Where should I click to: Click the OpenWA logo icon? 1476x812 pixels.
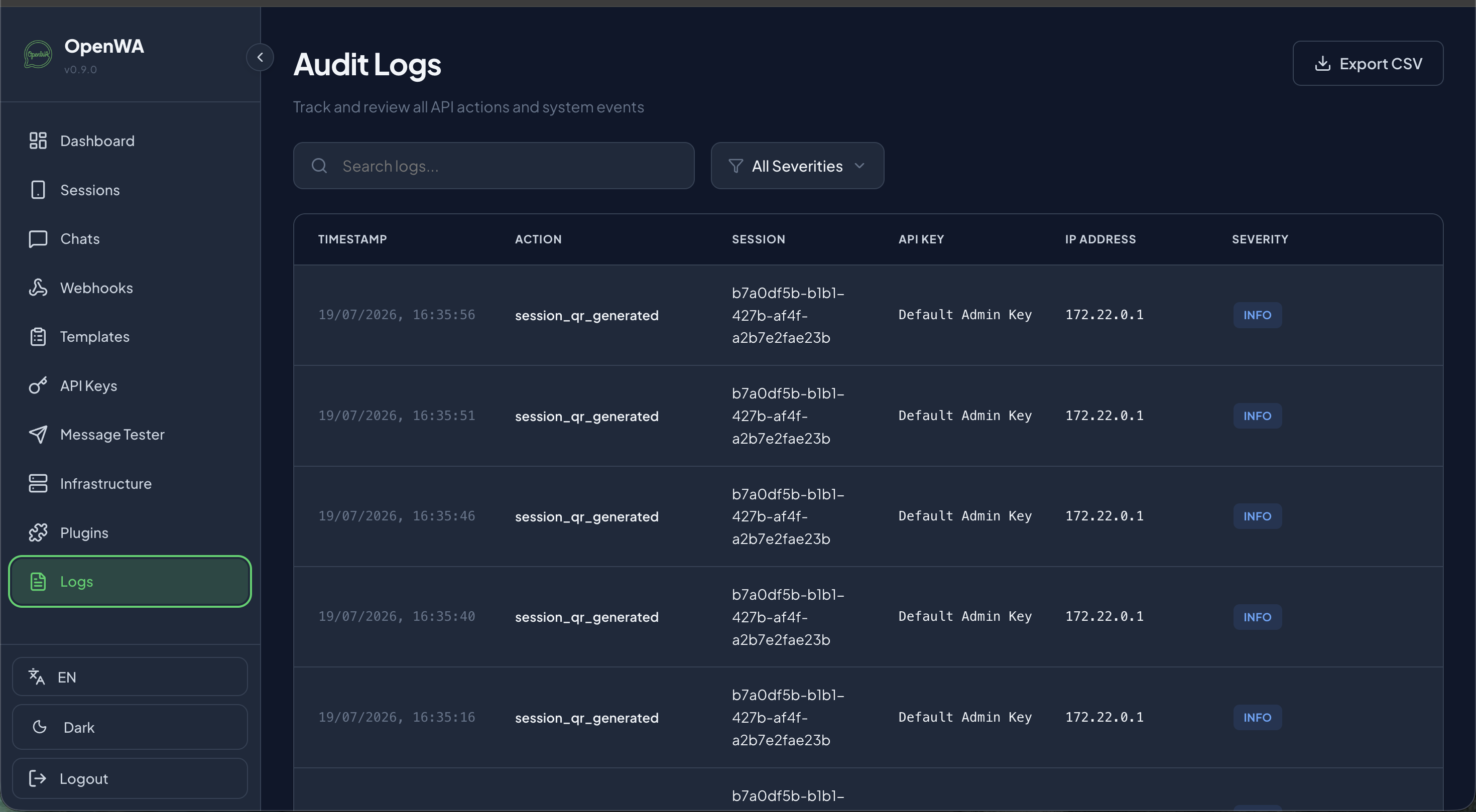pyautogui.click(x=38, y=54)
